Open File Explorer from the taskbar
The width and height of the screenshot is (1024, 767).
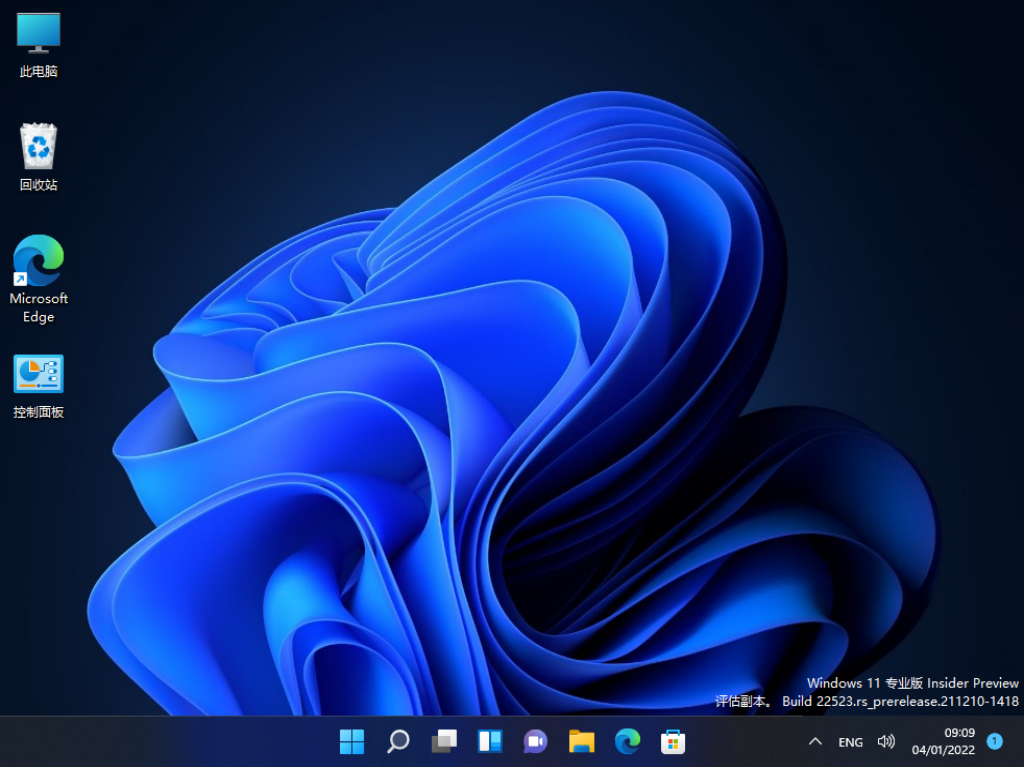pyautogui.click(x=581, y=741)
